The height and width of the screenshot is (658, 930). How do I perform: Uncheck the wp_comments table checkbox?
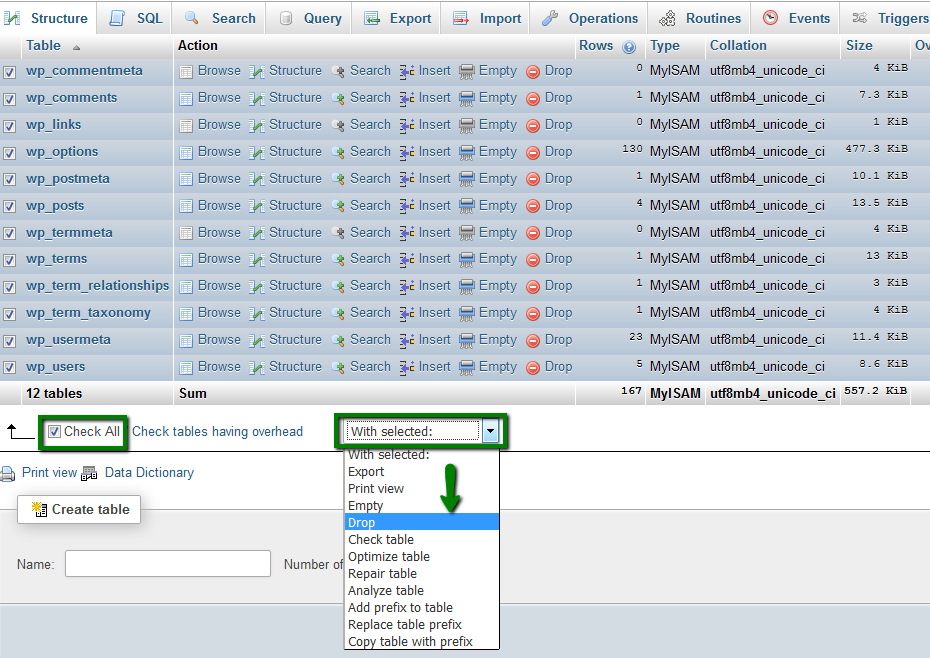9,99
